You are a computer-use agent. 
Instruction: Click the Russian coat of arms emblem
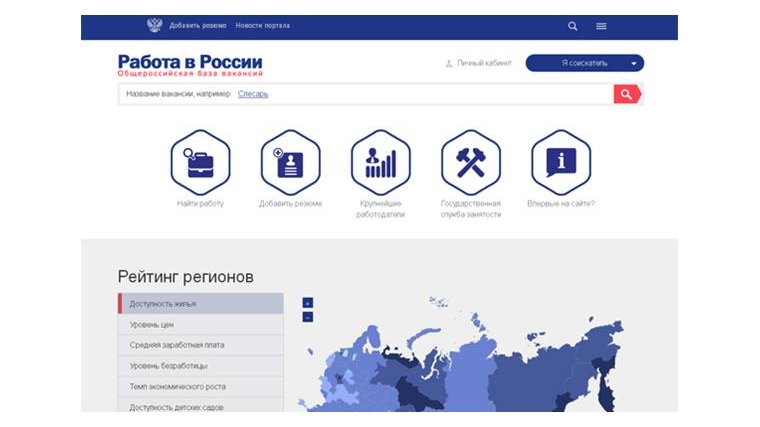(x=154, y=25)
